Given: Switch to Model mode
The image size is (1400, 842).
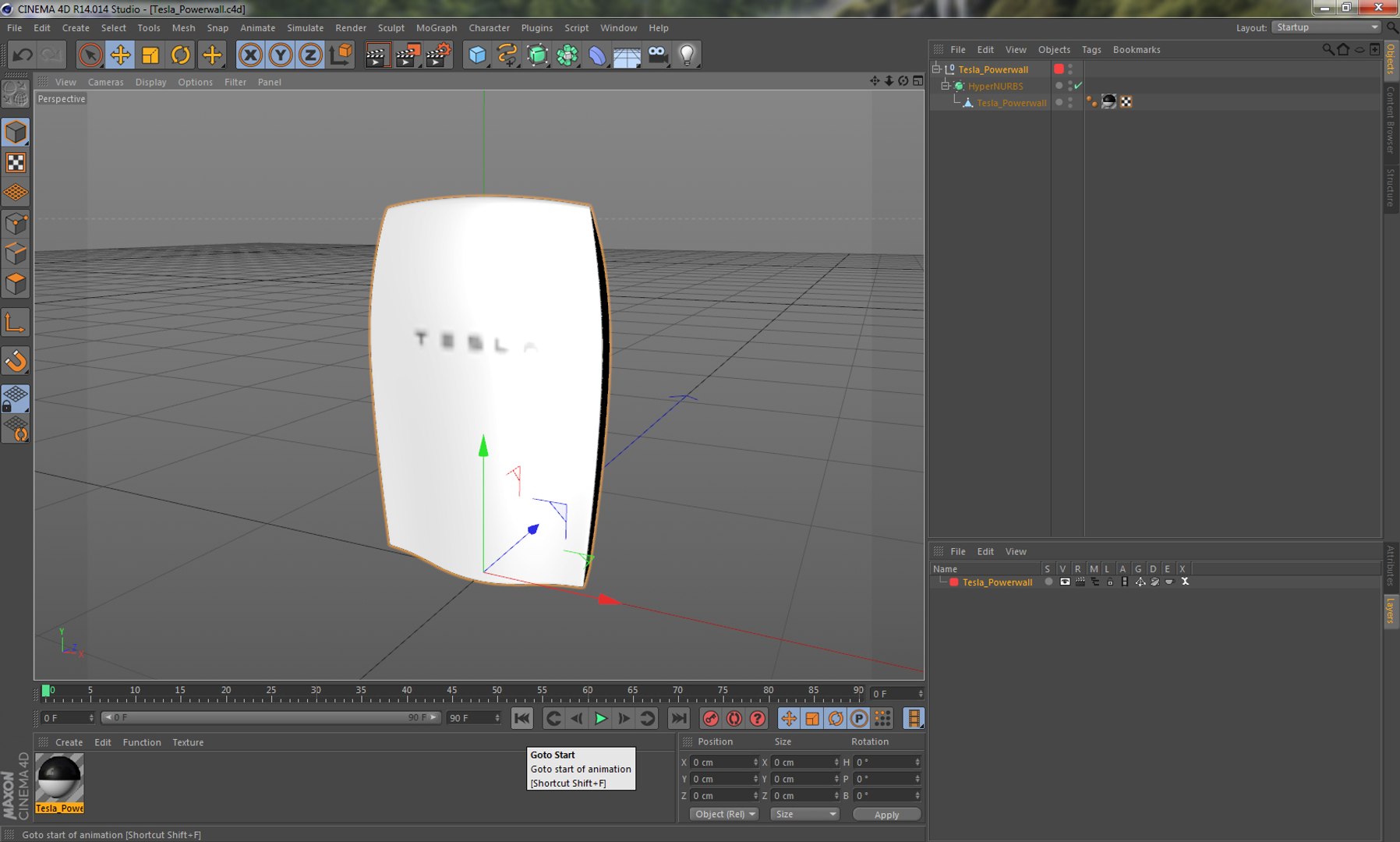Looking at the screenshot, I should point(16,133).
